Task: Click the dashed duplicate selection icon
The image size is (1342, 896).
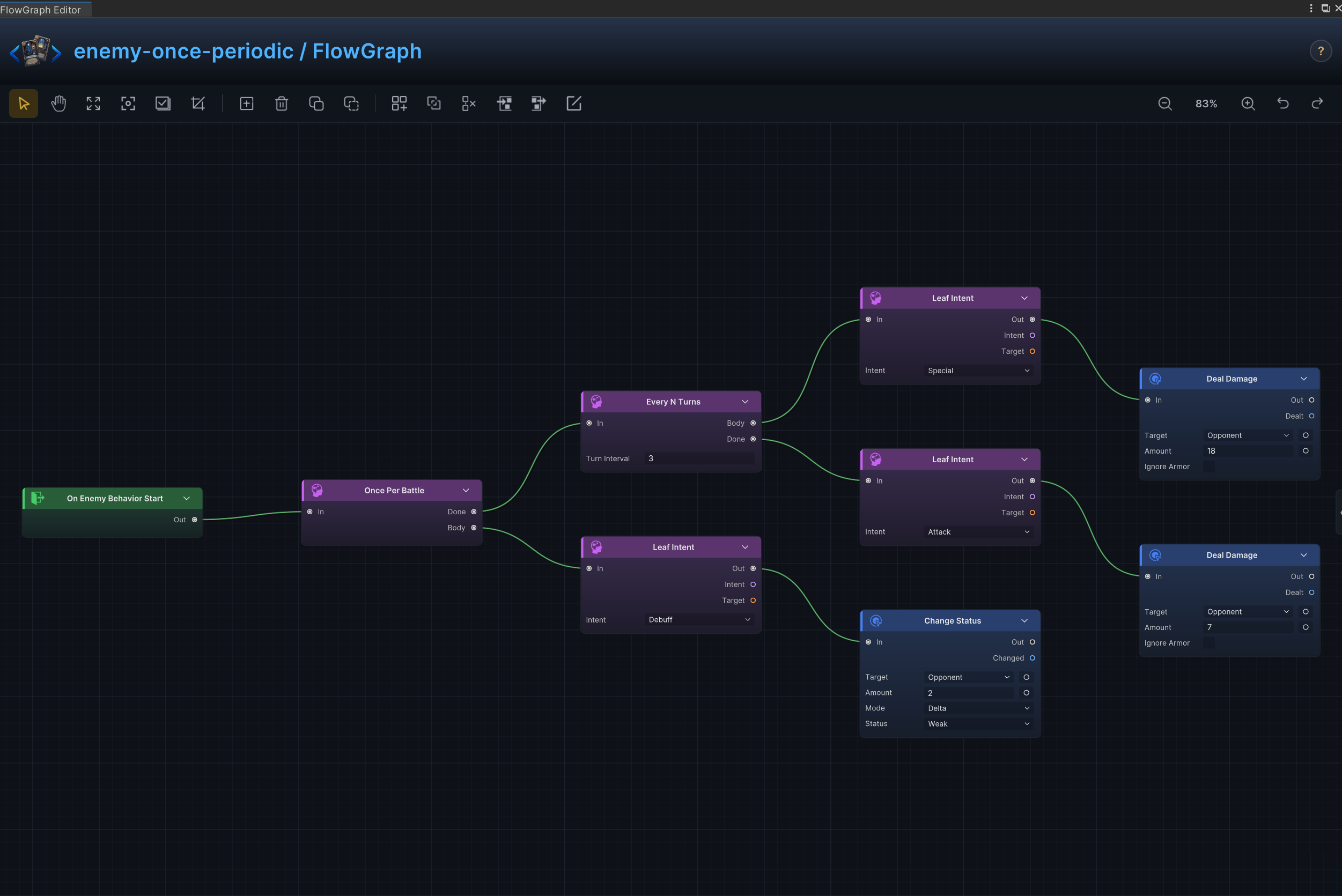Action: (351, 103)
